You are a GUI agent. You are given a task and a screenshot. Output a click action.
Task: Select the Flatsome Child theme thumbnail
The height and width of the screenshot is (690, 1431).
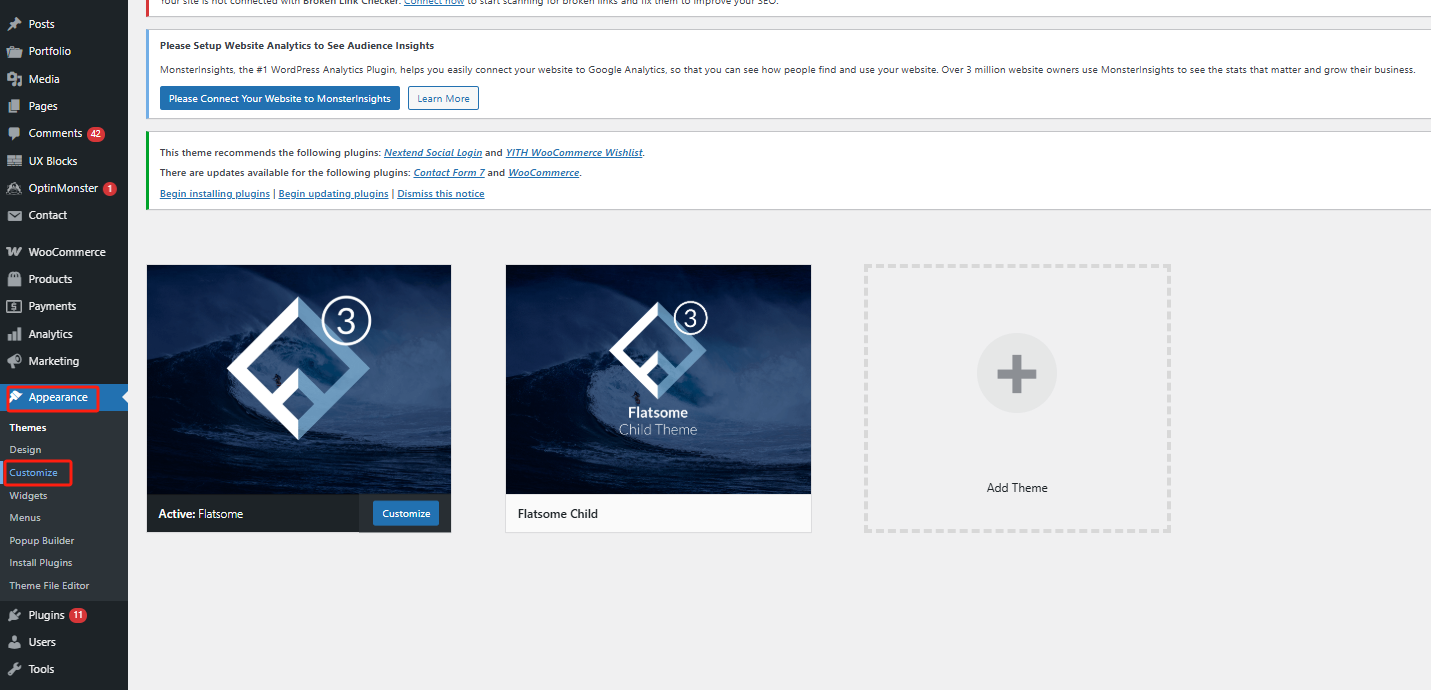click(658, 379)
